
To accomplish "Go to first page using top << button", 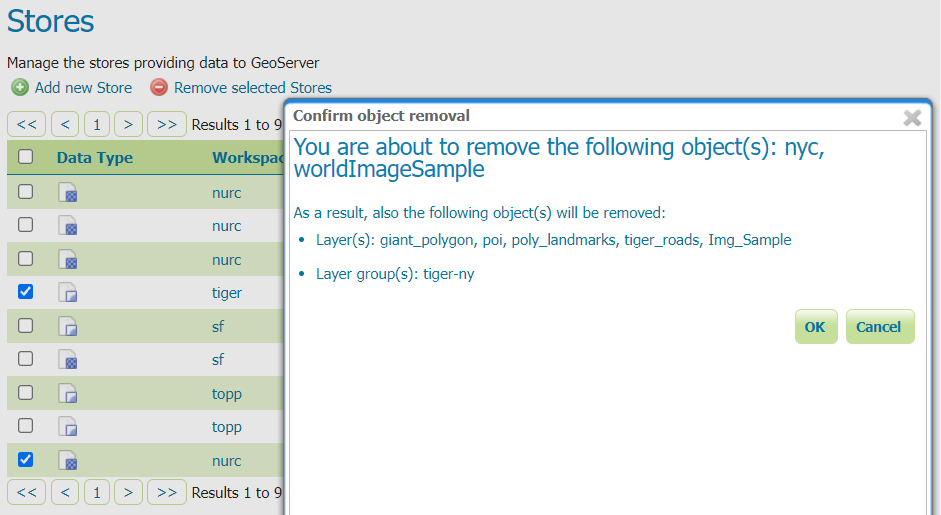I will tap(26, 125).
